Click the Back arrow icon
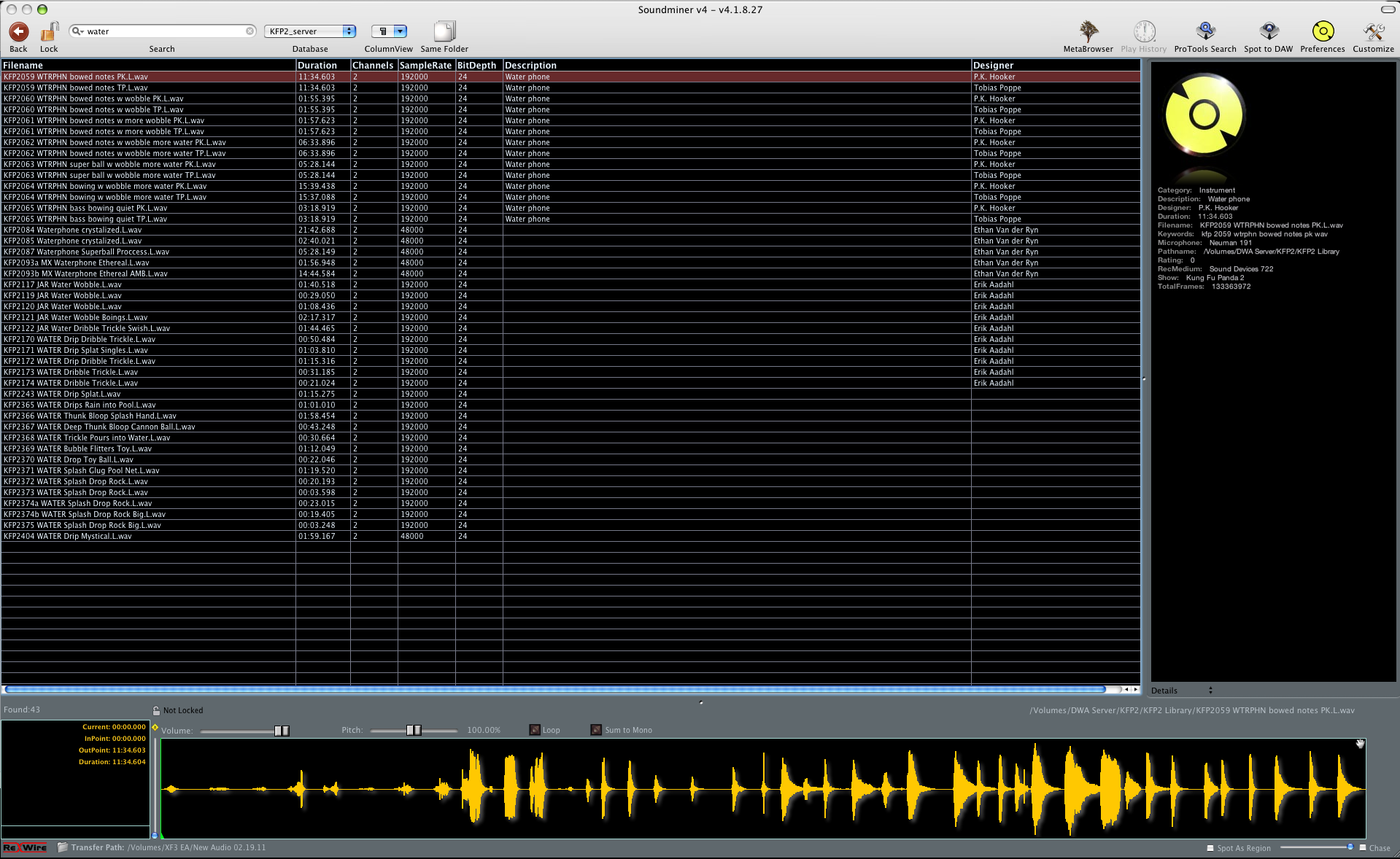Viewport: 1400px width, 859px height. click(18, 31)
